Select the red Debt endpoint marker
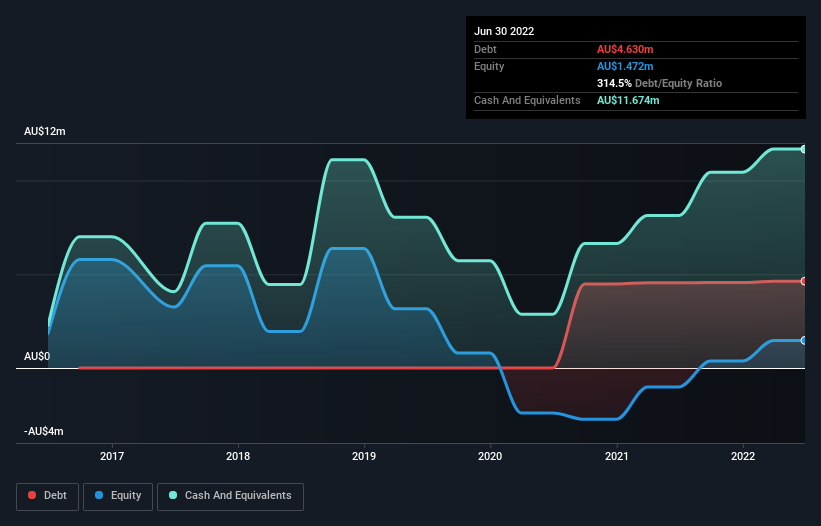Image resolution: width=821 pixels, height=526 pixels. click(x=804, y=281)
